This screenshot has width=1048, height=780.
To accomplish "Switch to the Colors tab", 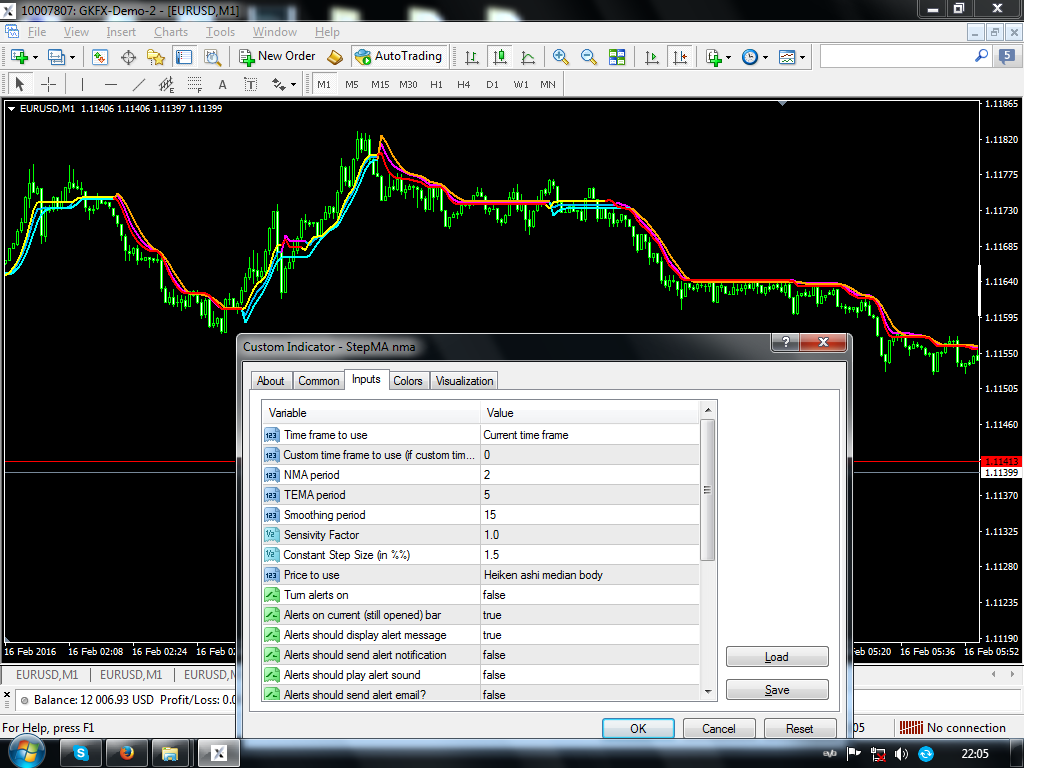I will [x=408, y=381].
